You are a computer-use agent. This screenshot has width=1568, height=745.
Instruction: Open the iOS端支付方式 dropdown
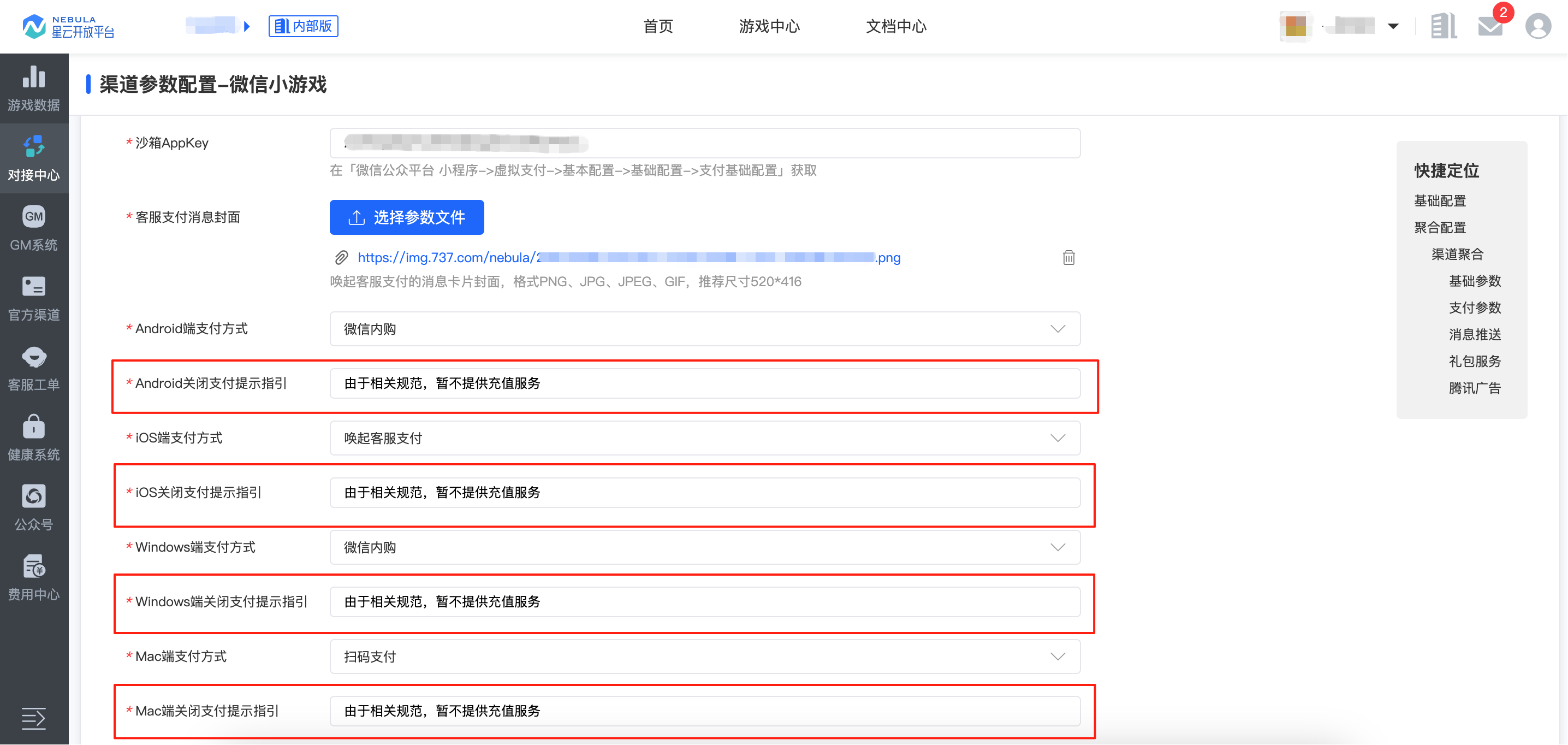(705, 438)
